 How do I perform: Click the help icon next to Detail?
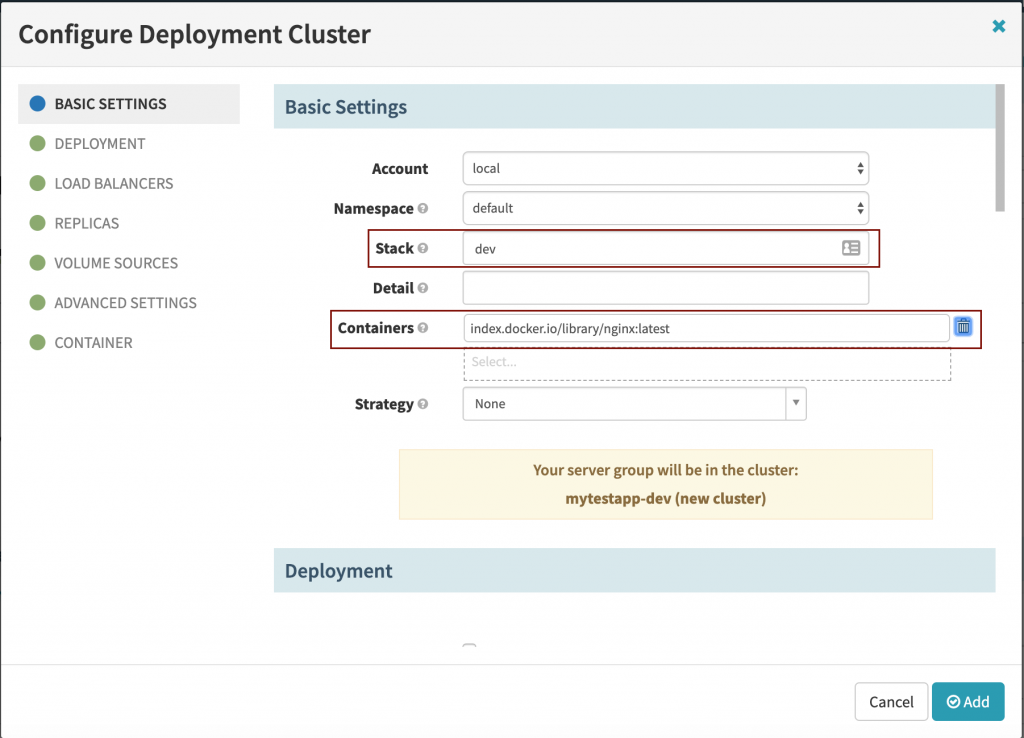click(x=423, y=289)
